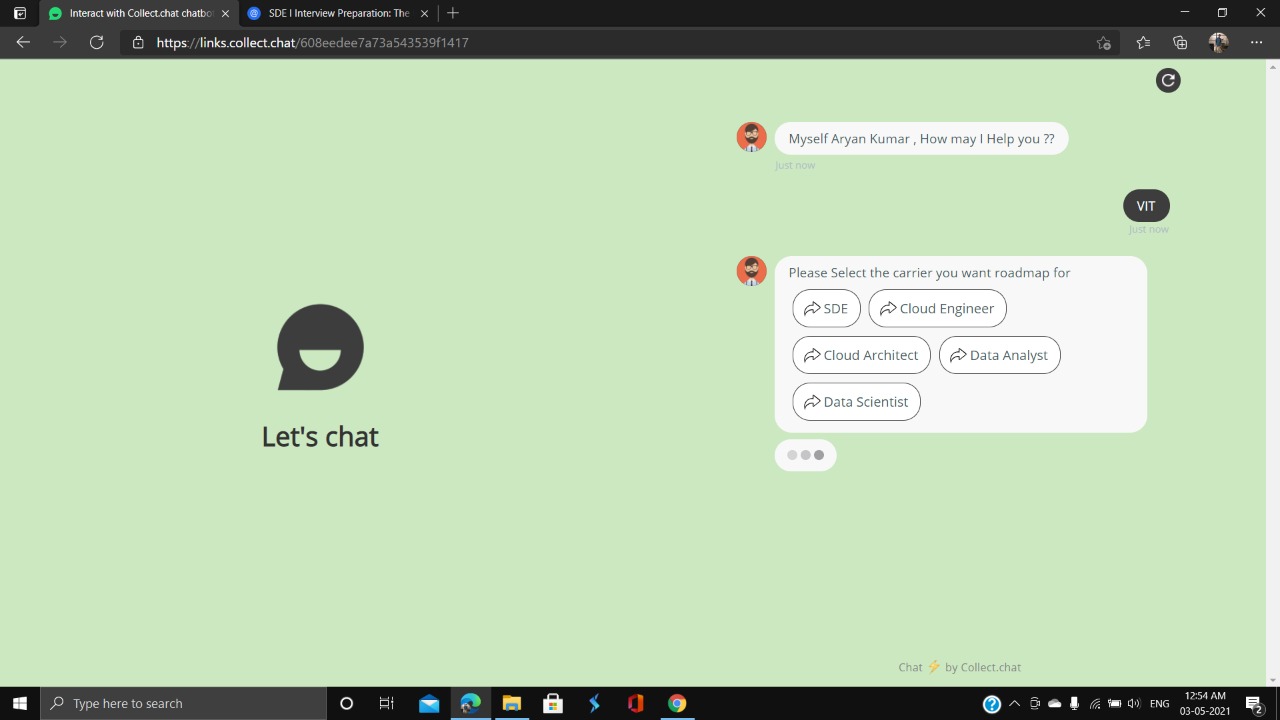
Task: Click the page vertical scrollbar
Action: 1273,373
